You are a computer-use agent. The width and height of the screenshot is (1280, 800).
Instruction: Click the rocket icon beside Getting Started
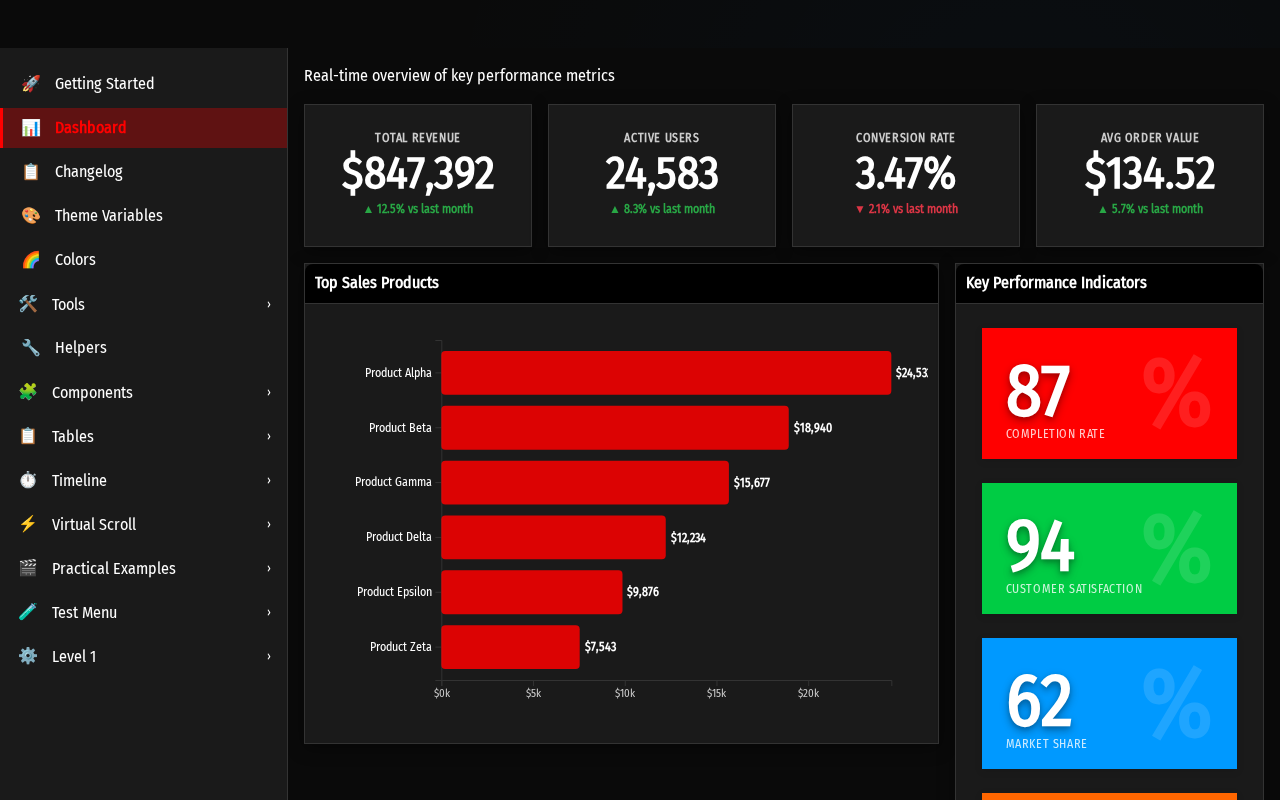point(31,84)
